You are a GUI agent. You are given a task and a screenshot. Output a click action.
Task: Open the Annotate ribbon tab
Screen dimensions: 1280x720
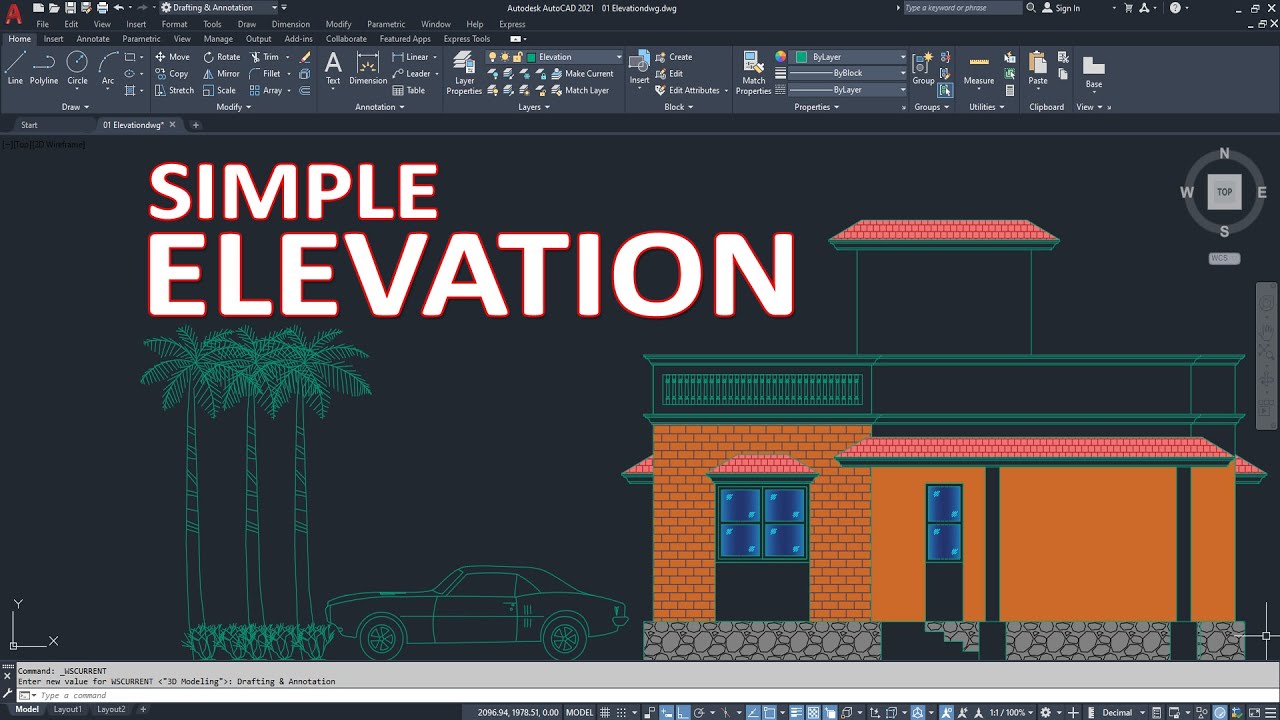[93, 39]
